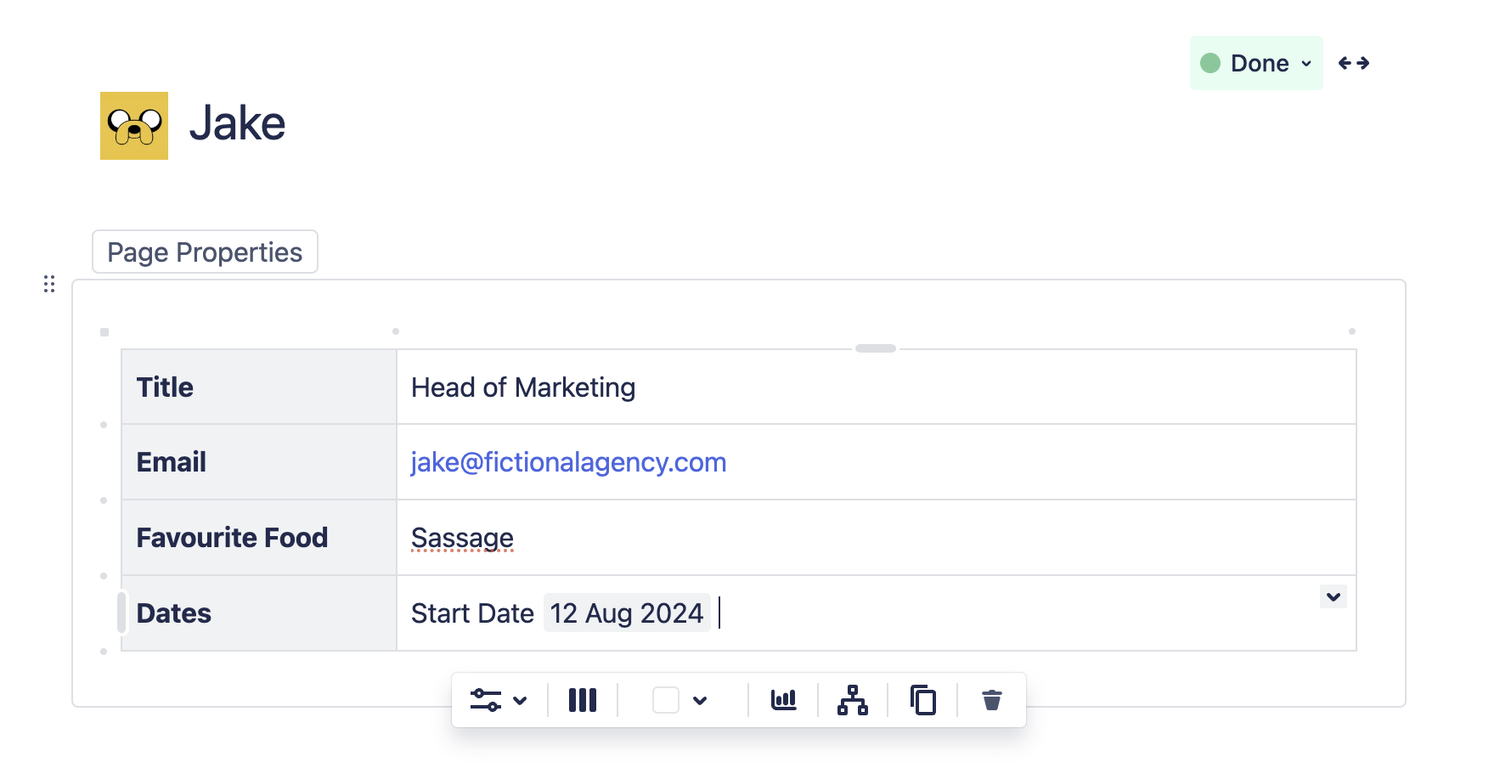The width and height of the screenshot is (1500, 763).
Task: Click the Jake avatar emoji image
Action: (x=134, y=125)
